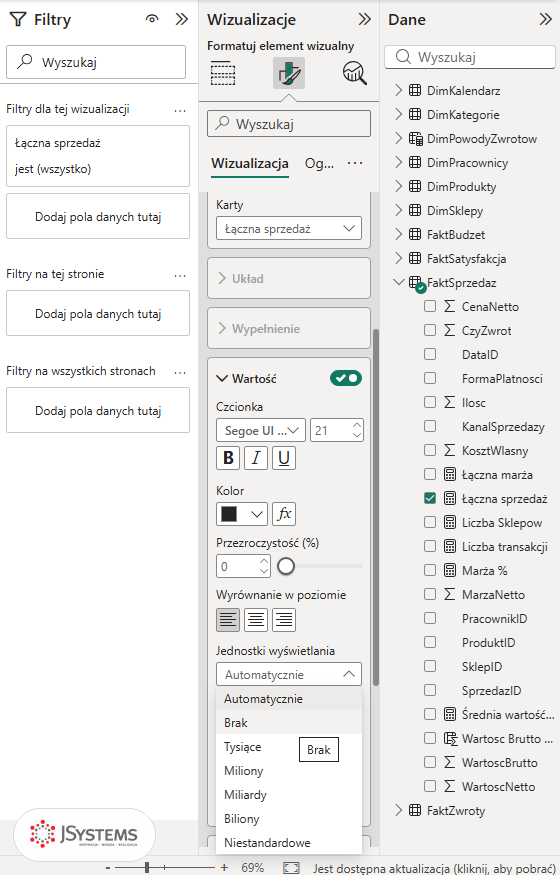Click the update available status message
The width and height of the screenshot is (560, 875).
coord(434,868)
